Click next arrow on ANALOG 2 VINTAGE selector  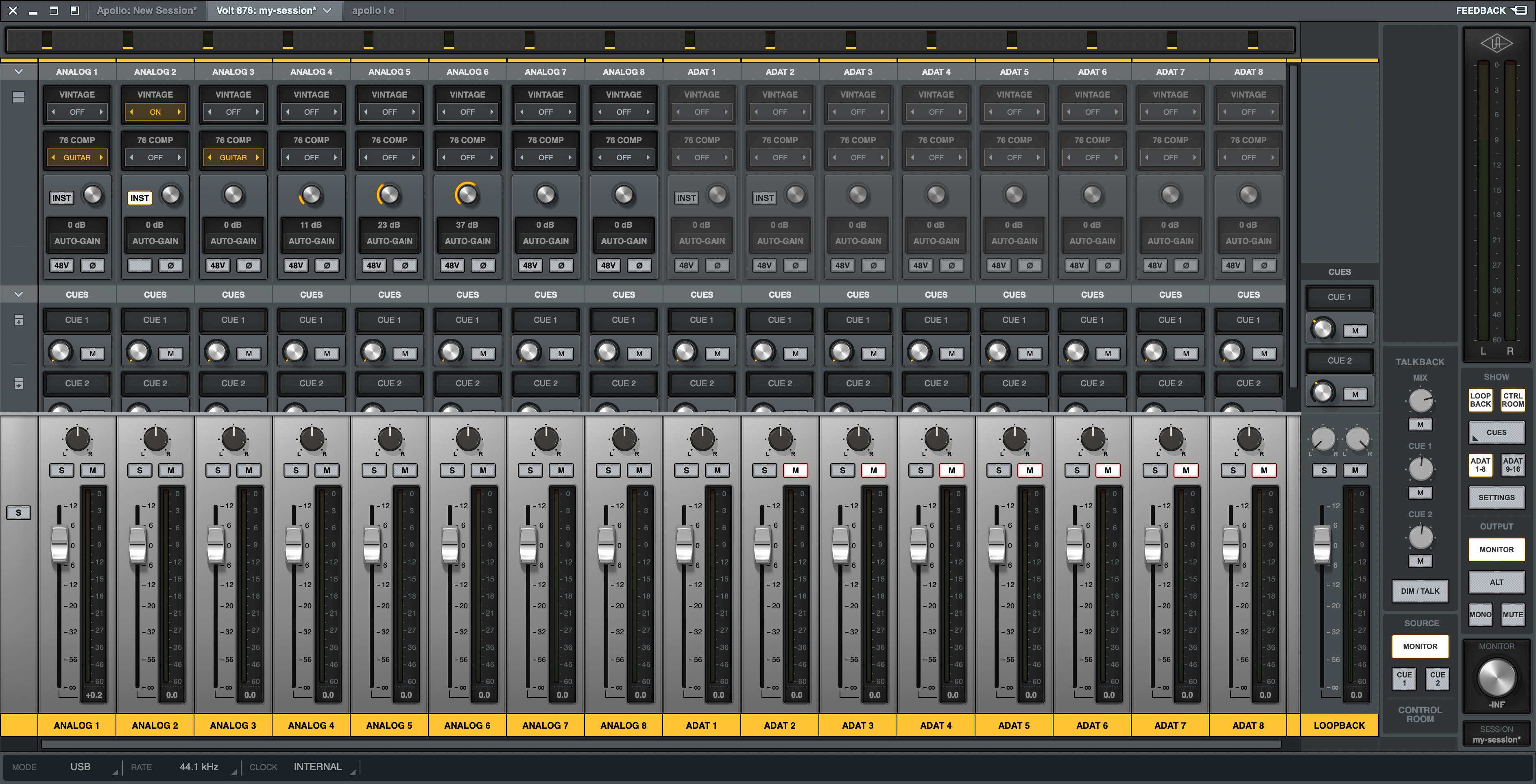click(x=179, y=112)
